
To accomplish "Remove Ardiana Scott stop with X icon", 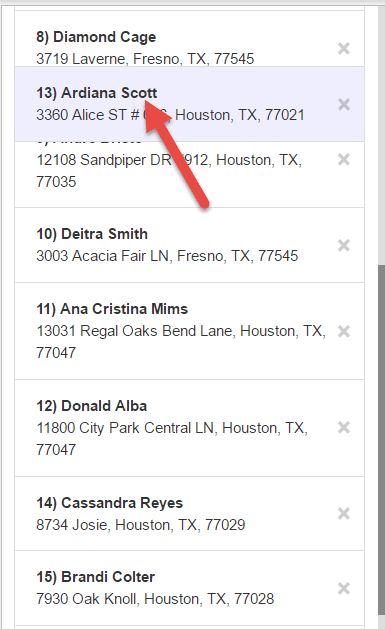I will click(344, 104).
